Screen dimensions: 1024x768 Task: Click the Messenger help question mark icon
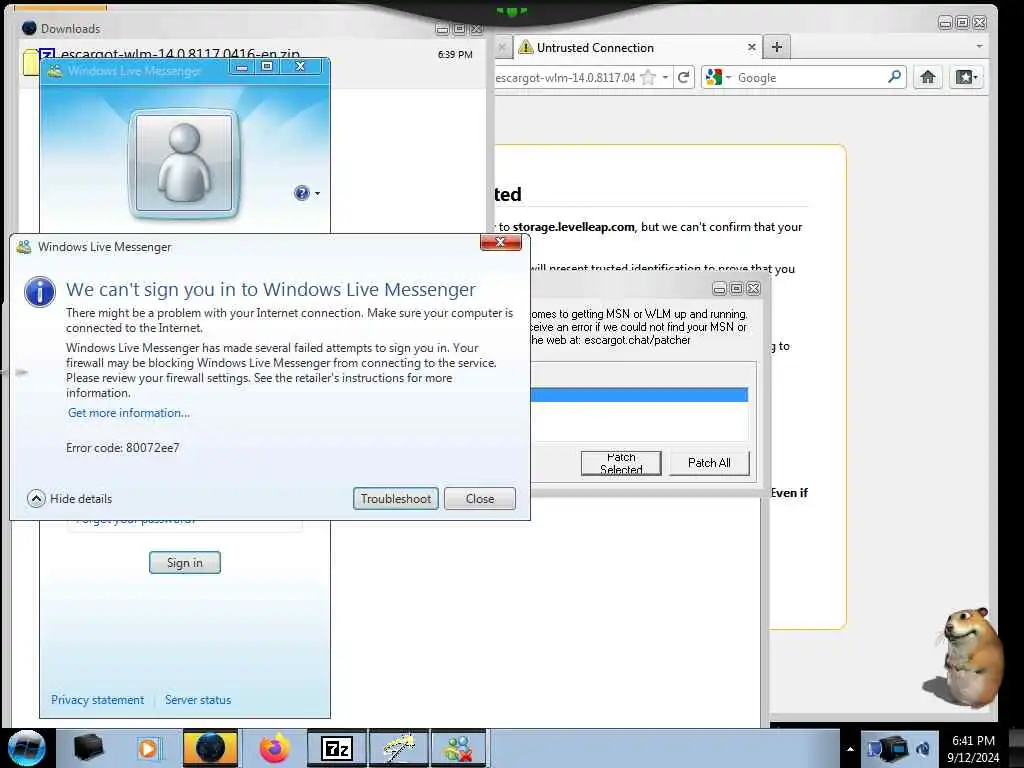point(302,193)
